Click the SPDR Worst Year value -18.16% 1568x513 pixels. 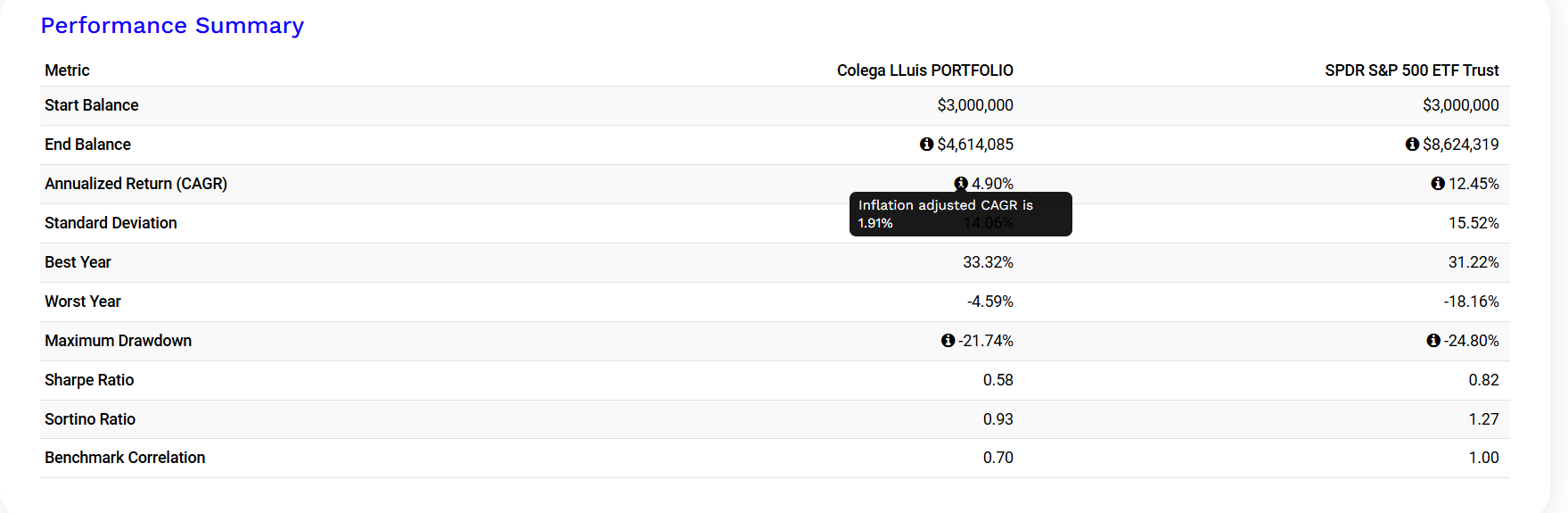(1472, 302)
